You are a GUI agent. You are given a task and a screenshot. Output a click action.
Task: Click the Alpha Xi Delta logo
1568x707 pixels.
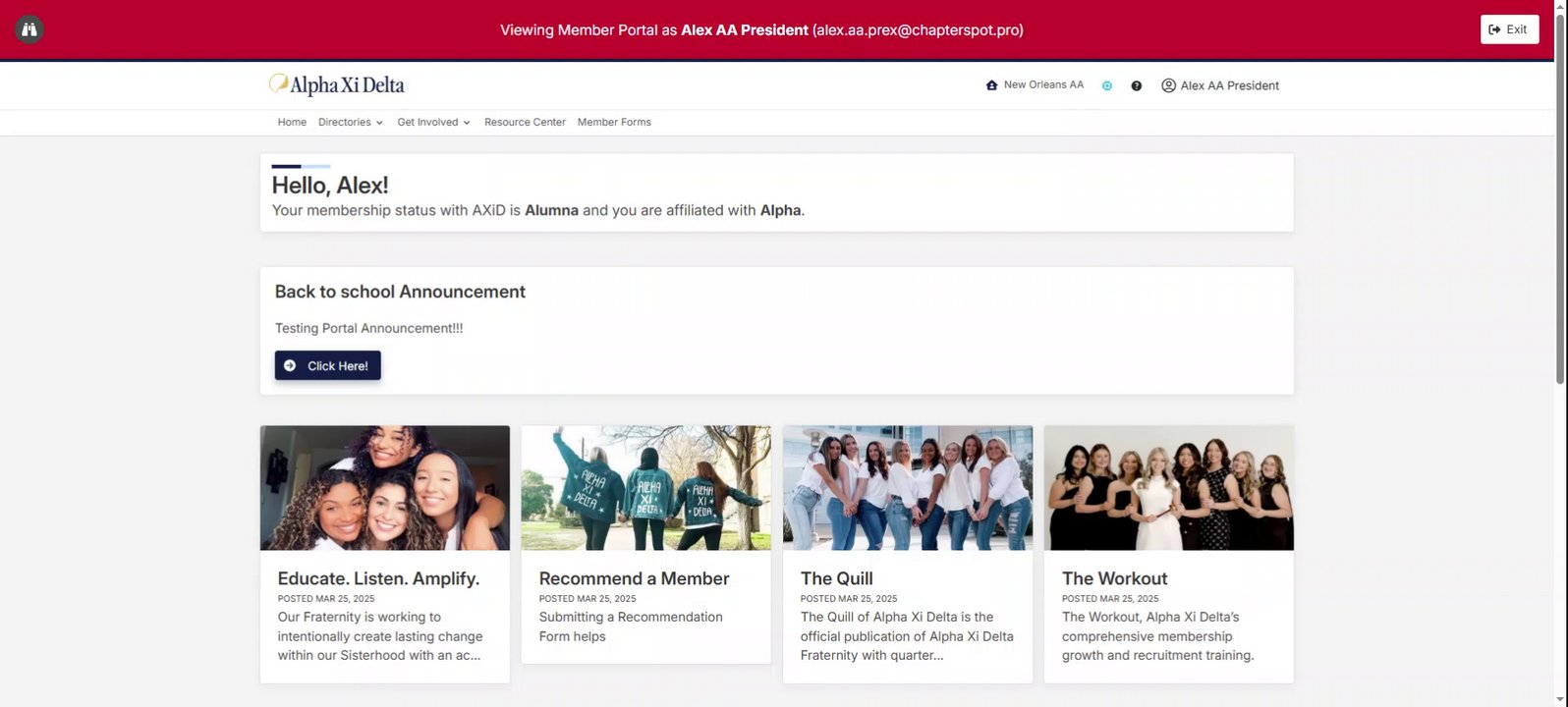[337, 85]
